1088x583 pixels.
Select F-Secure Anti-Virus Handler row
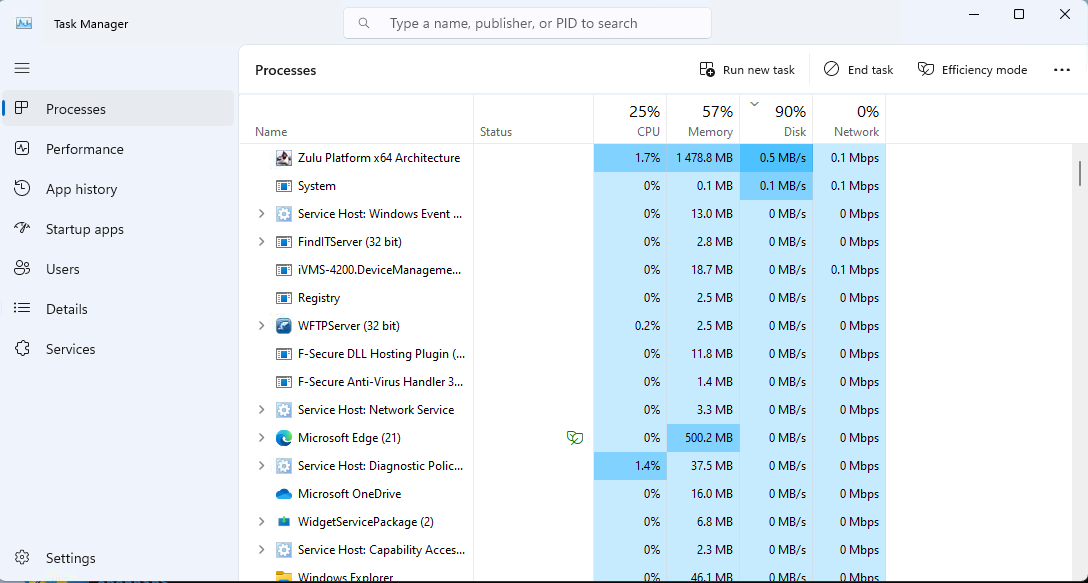563,382
